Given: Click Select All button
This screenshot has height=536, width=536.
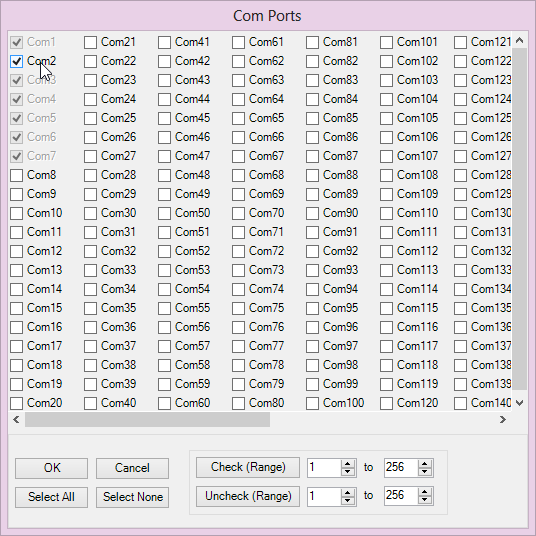Looking at the screenshot, I should coord(51,497).
